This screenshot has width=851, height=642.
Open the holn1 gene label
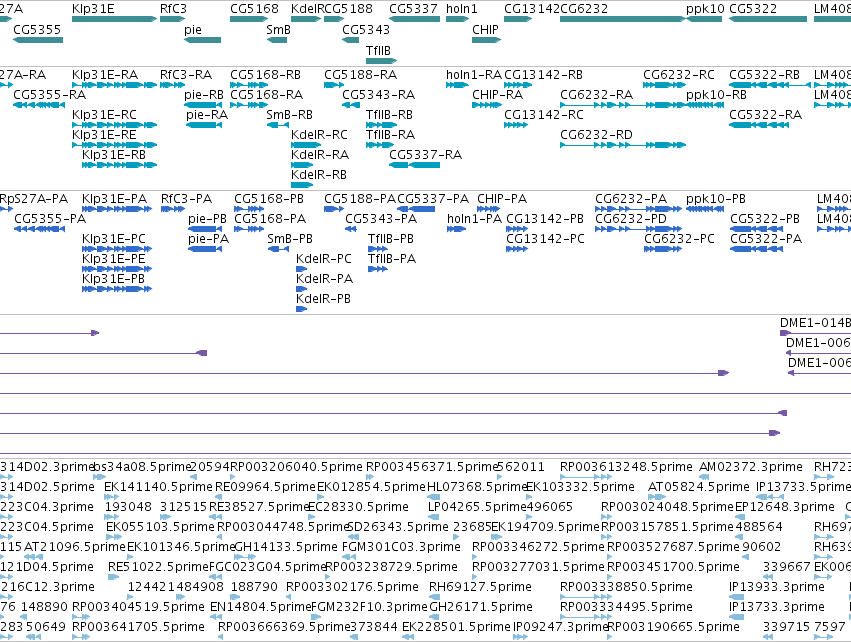(x=462, y=9)
